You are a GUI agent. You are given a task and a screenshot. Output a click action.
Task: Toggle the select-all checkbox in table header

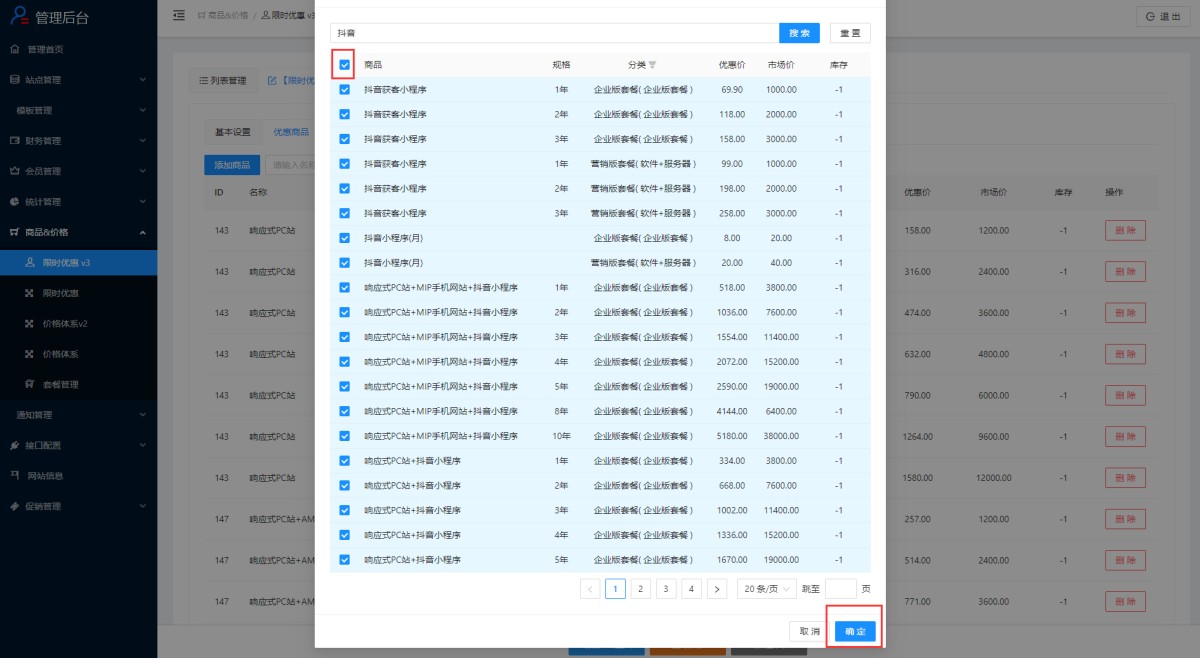tap(344, 65)
